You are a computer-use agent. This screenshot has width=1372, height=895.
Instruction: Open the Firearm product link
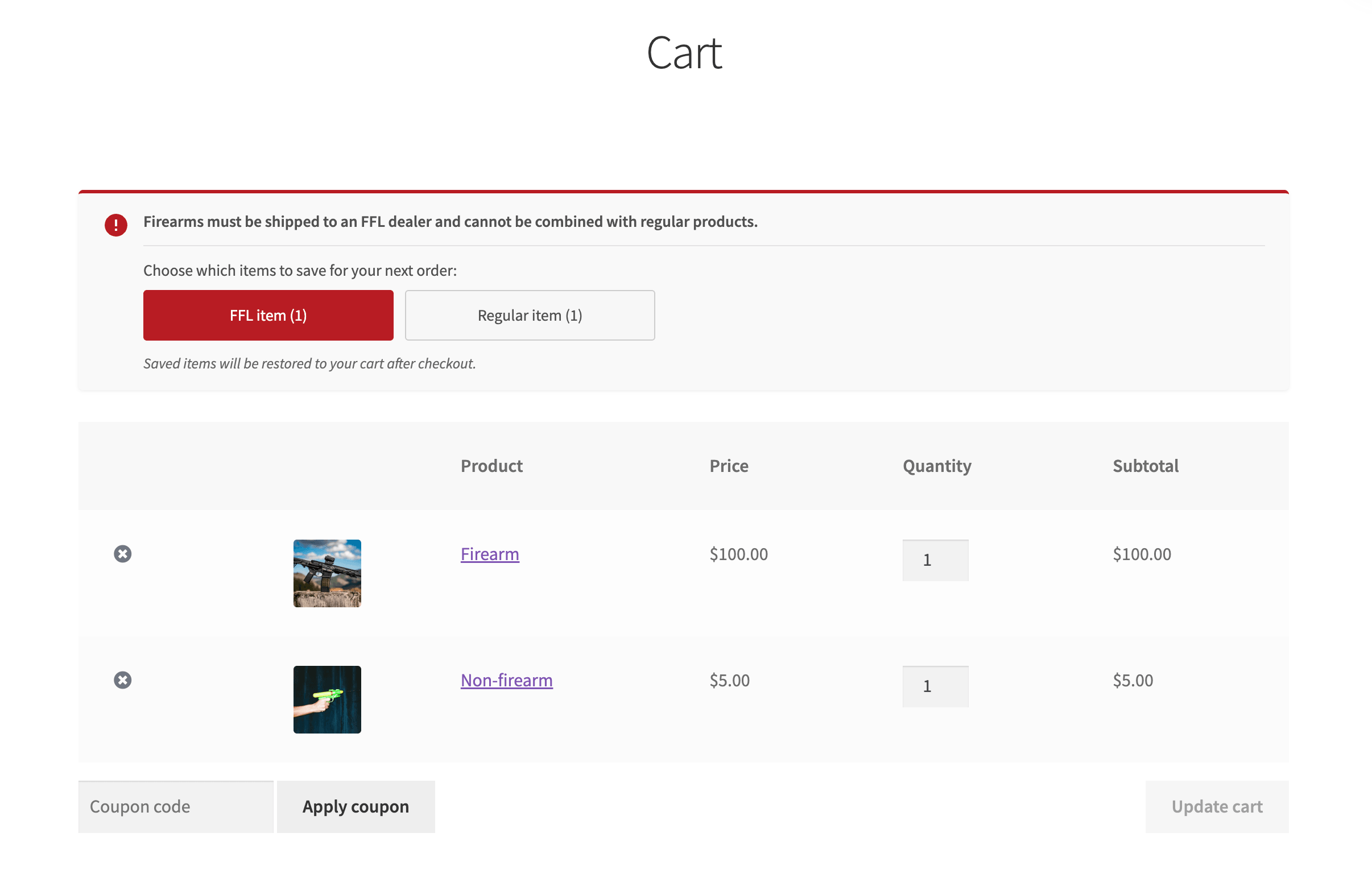click(x=490, y=555)
